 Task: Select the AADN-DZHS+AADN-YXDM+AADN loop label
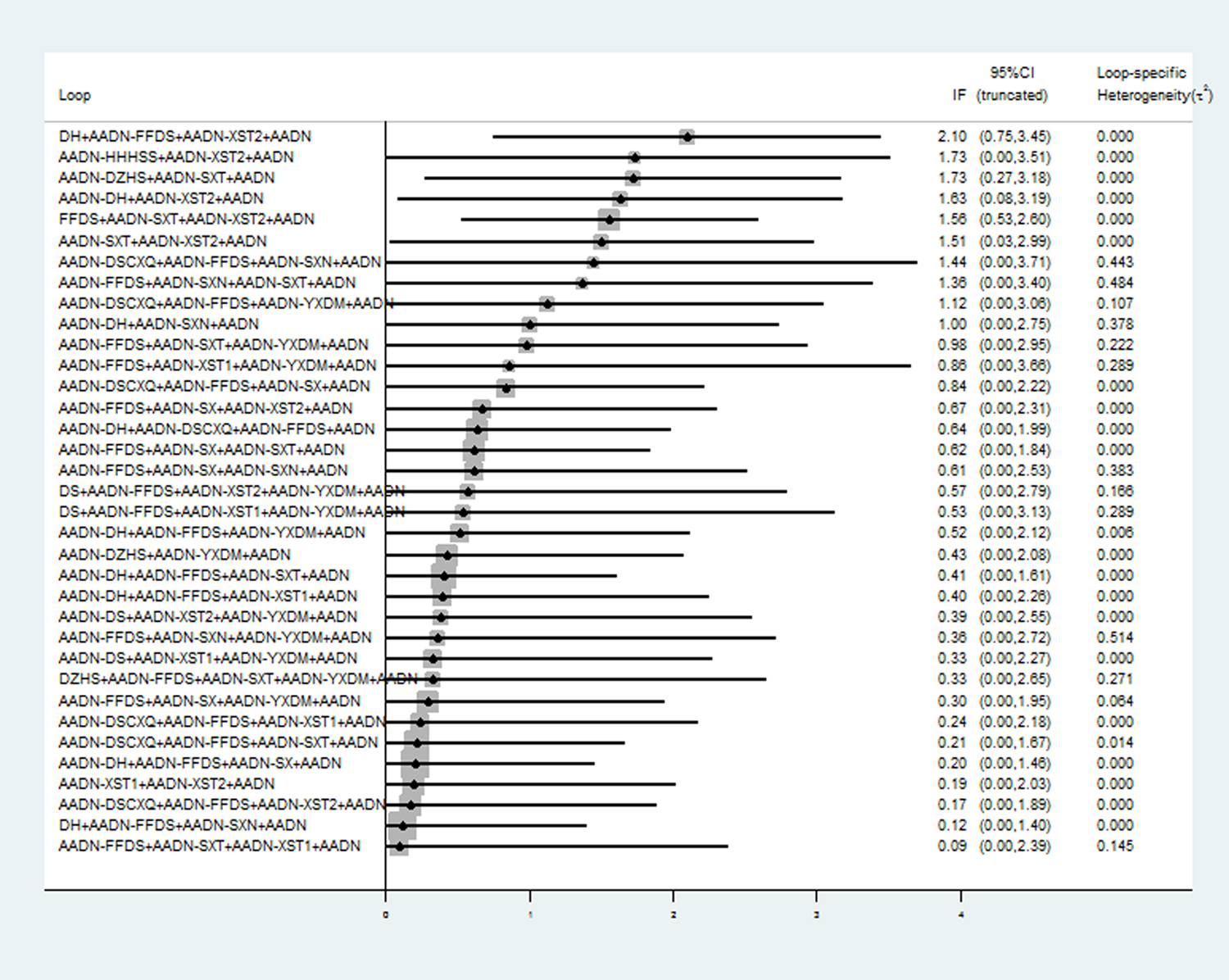click(175, 555)
